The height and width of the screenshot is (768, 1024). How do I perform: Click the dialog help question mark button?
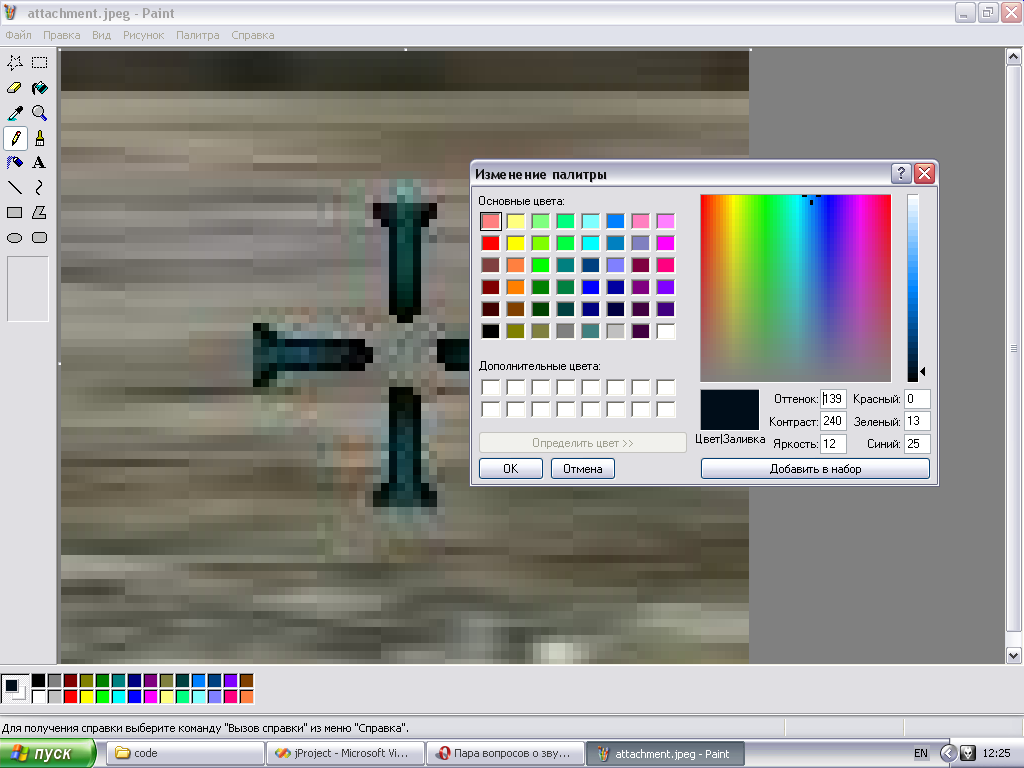pos(901,174)
